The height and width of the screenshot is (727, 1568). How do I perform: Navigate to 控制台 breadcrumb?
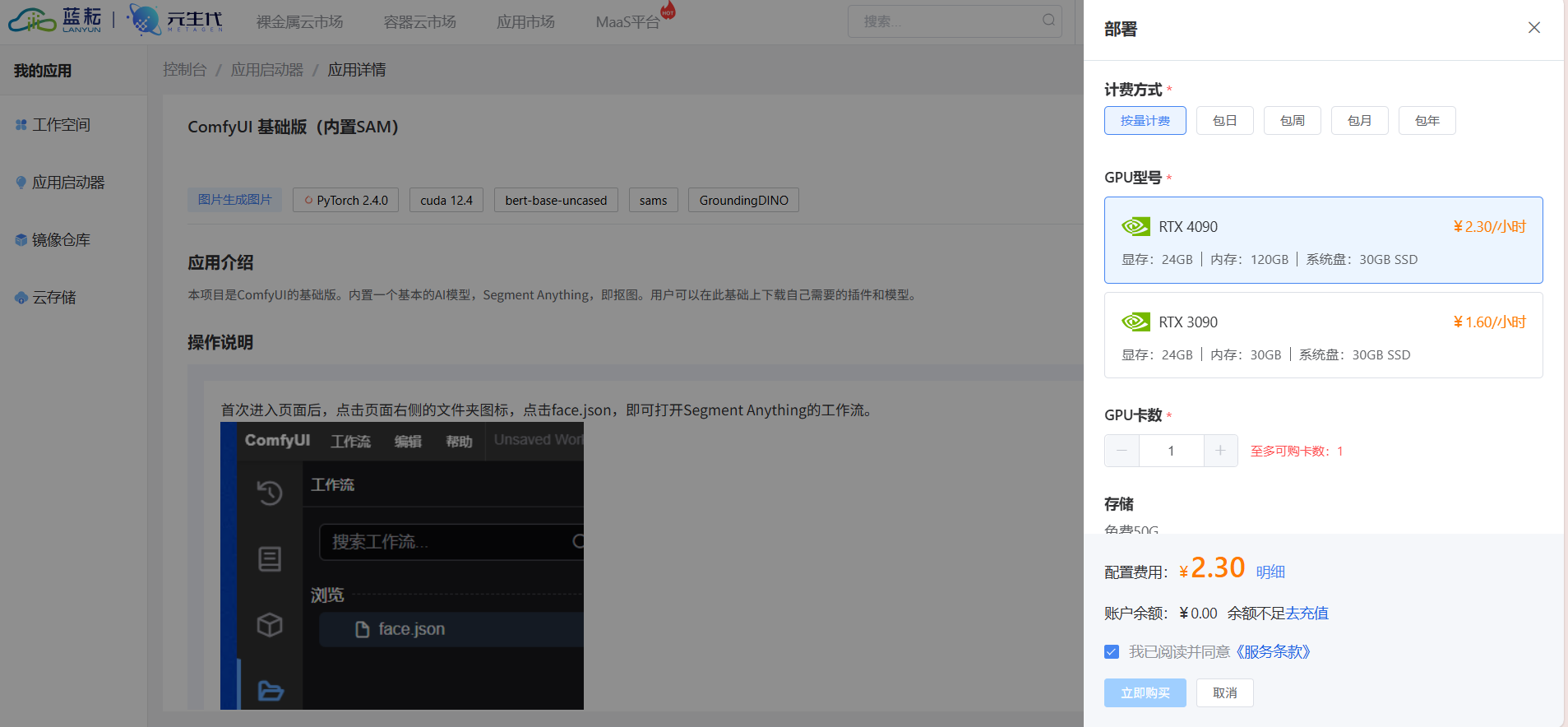click(x=184, y=70)
